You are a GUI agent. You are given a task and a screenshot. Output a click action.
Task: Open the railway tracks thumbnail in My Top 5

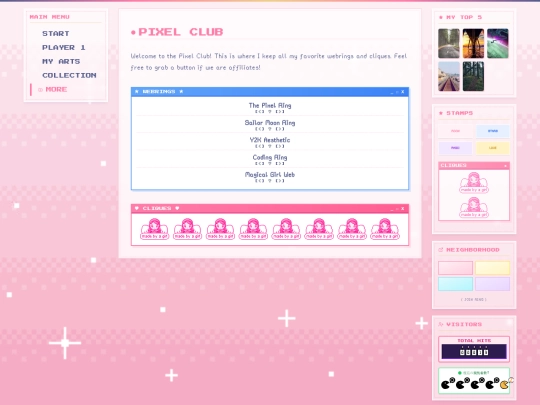pos(449,76)
